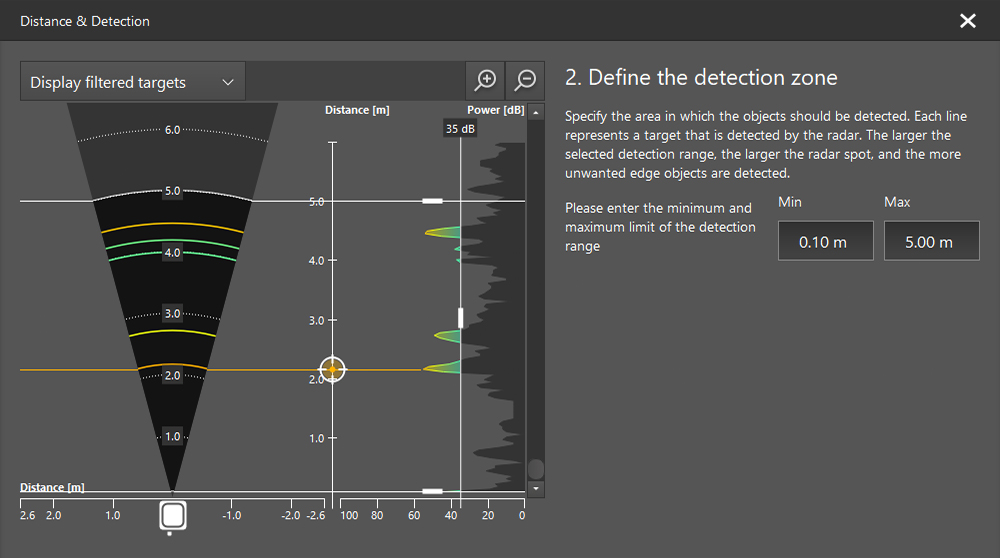The image size is (1000, 558).
Task: Select the yellow target arc below 3.0 m
Action: pyautogui.click(x=173, y=330)
